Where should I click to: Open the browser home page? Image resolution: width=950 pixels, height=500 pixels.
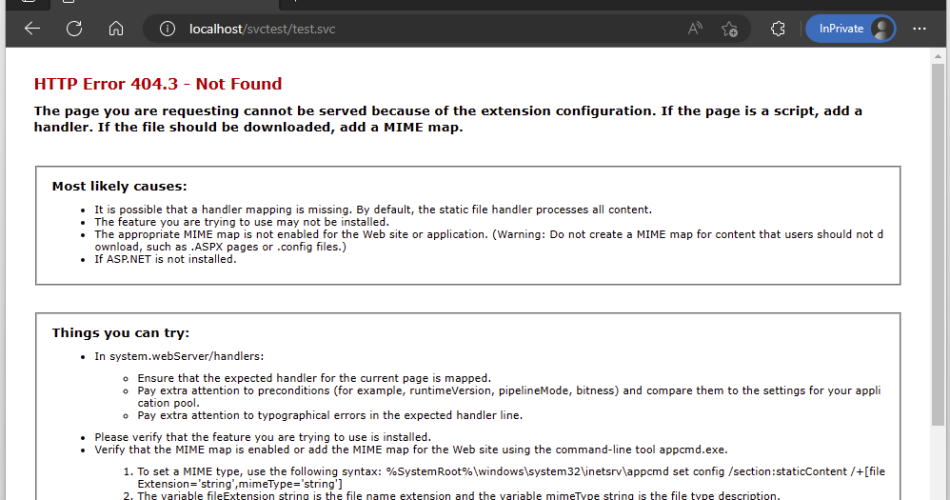[x=116, y=28]
